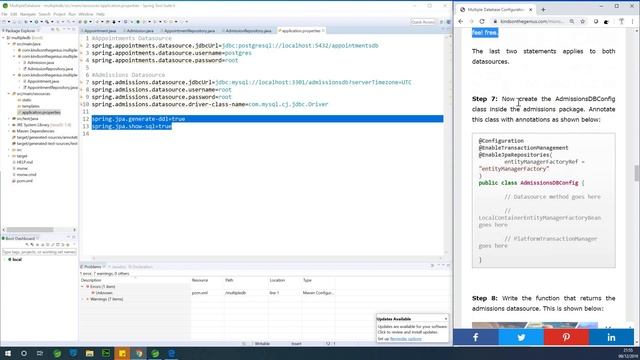Open Windows Start menu
Image resolution: width=640 pixels, height=360 pixels.
(8, 353)
